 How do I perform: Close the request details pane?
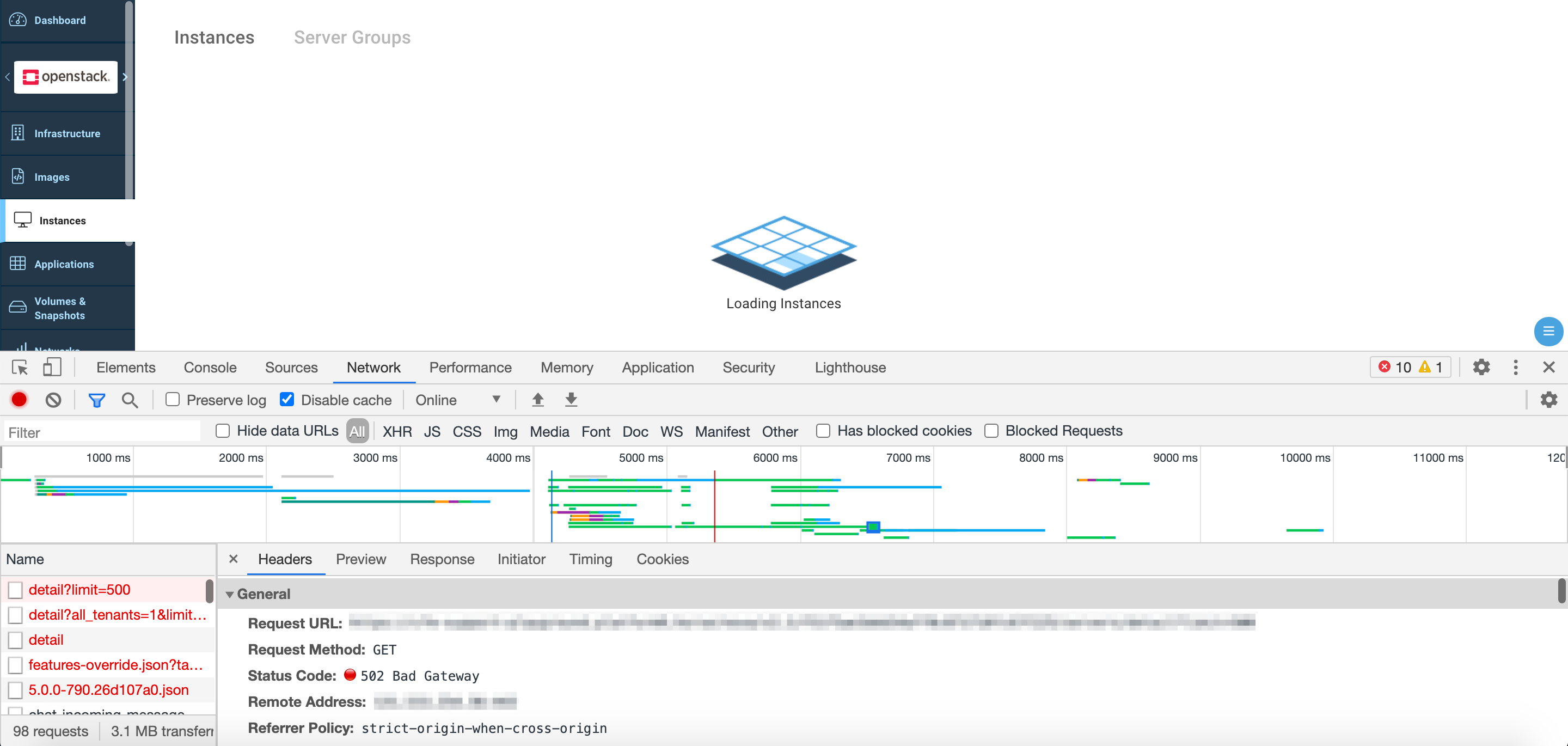pos(233,559)
